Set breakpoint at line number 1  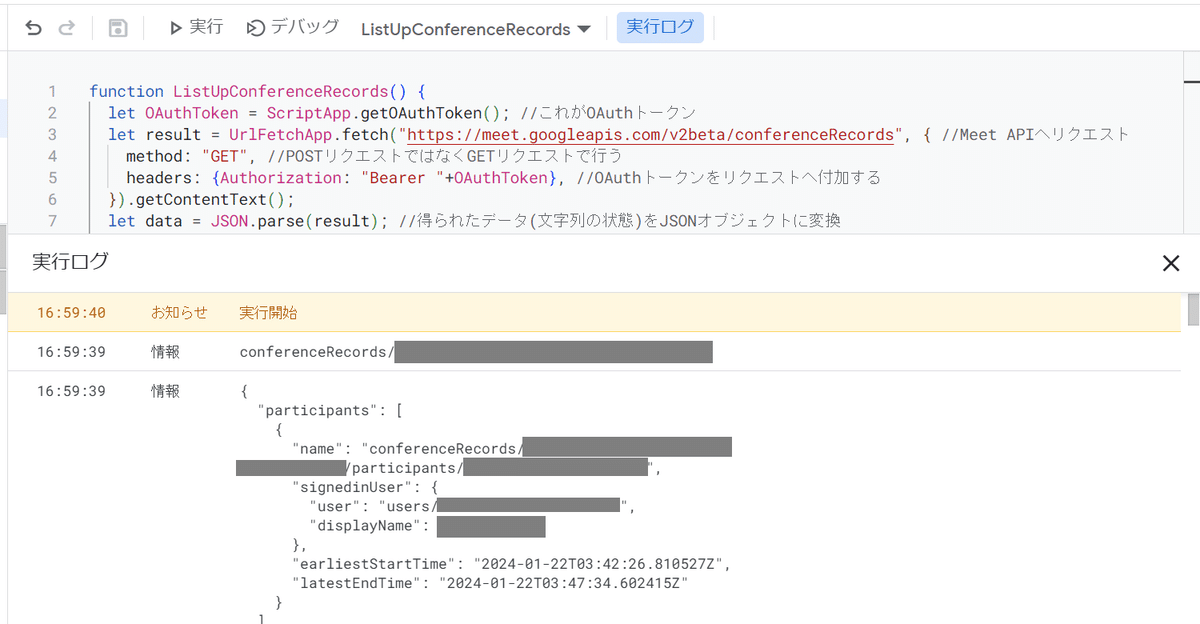pos(52,91)
